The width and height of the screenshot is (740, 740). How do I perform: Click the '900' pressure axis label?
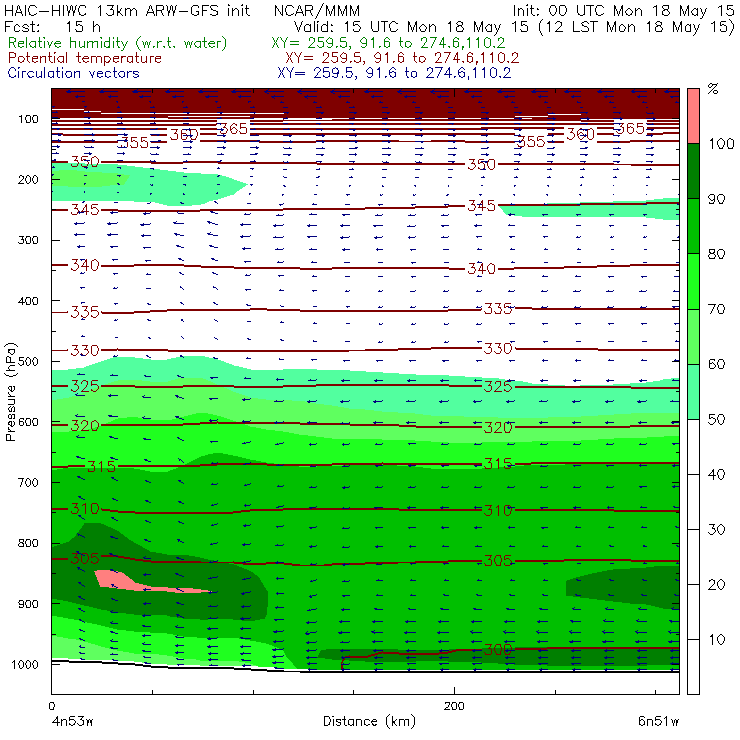click(28, 604)
